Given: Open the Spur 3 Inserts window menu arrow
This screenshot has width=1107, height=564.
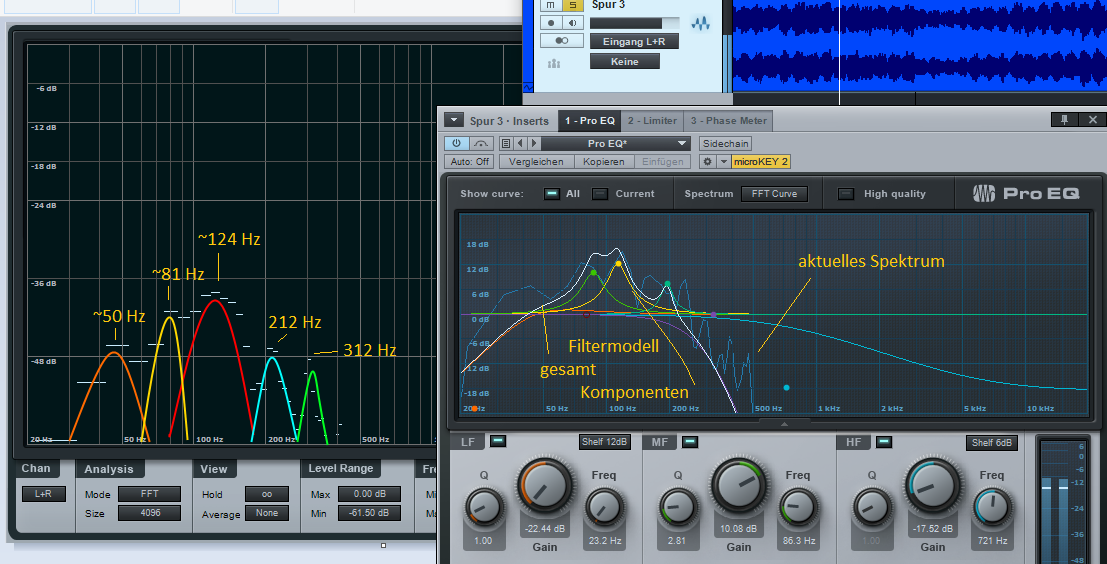Looking at the screenshot, I should coord(453,120).
